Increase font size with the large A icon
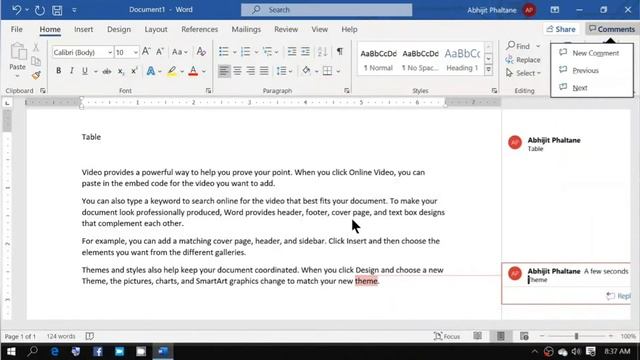 (x=146, y=51)
